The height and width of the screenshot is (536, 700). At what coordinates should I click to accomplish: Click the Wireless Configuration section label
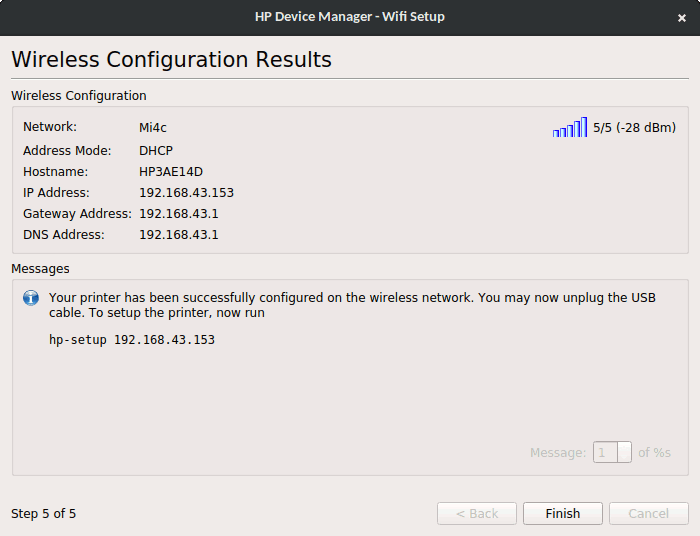click(79, 96)
